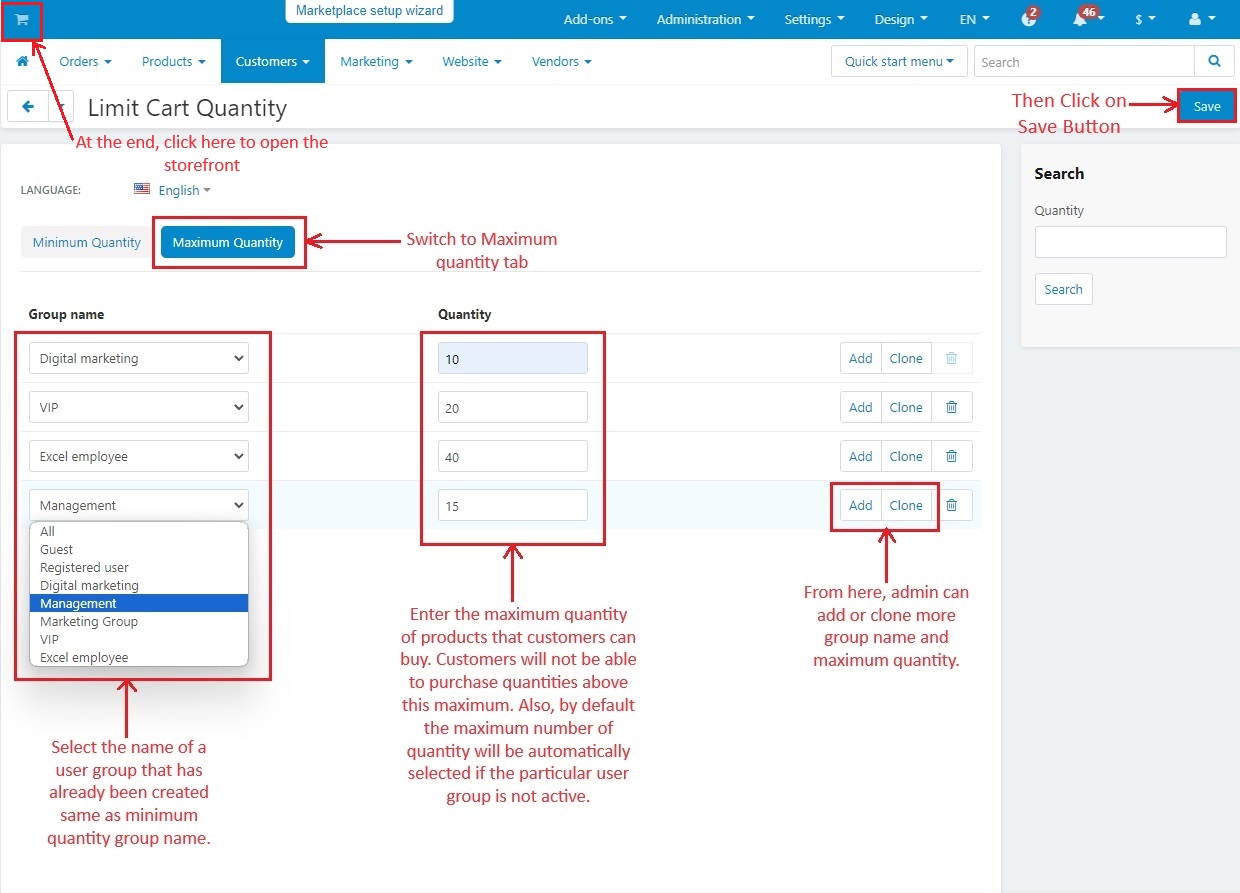The image size is (1240, 893).
Task: Click the top Search input box
Action: point(1084,61)
